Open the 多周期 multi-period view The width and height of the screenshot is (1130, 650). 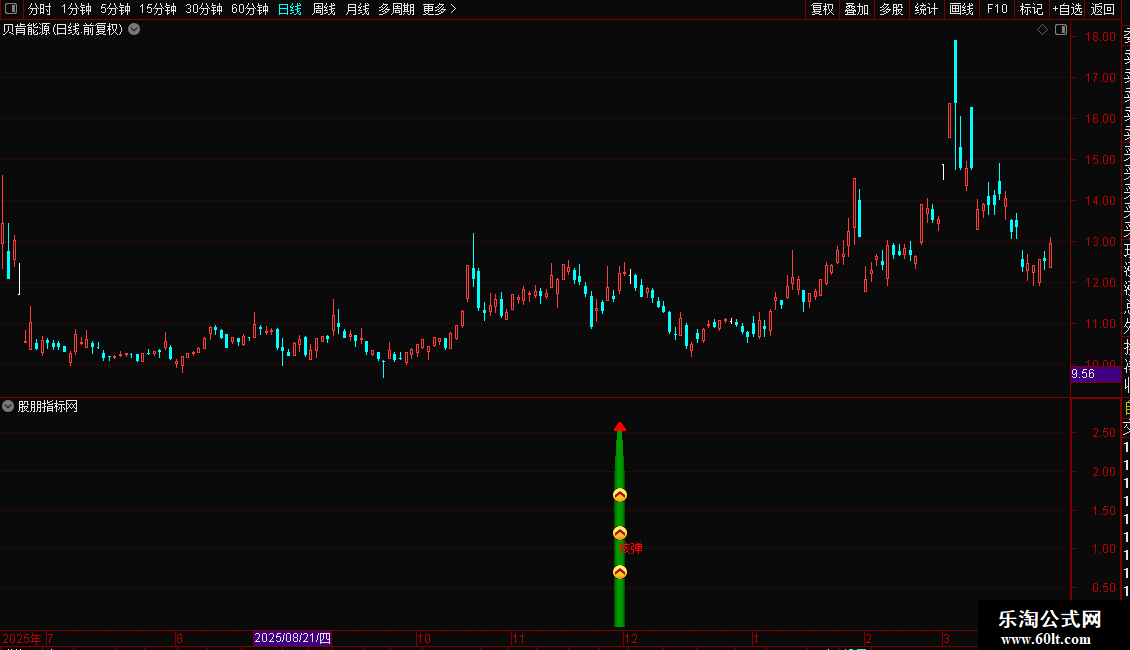tap(396, 9)
